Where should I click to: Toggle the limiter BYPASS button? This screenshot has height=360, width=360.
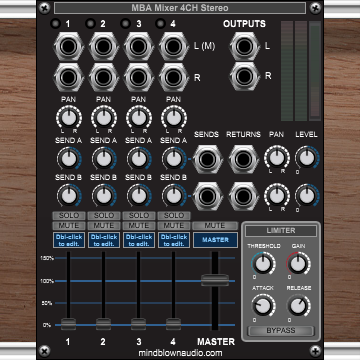tap(281, 331)
